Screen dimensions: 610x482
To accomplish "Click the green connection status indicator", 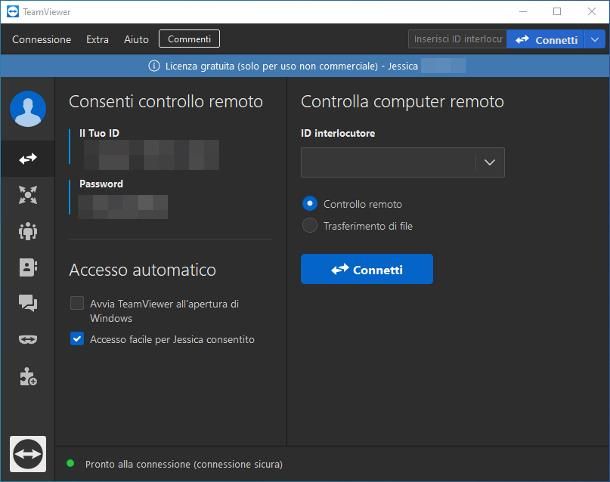I will coord(70,463).
